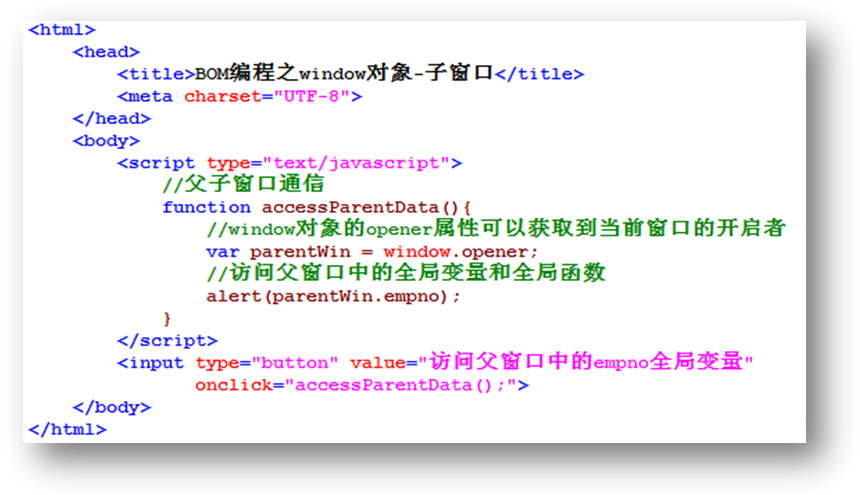Click the closing </body> tag
The width and height of the screenshot is (860, 495).
click(112, 407)
